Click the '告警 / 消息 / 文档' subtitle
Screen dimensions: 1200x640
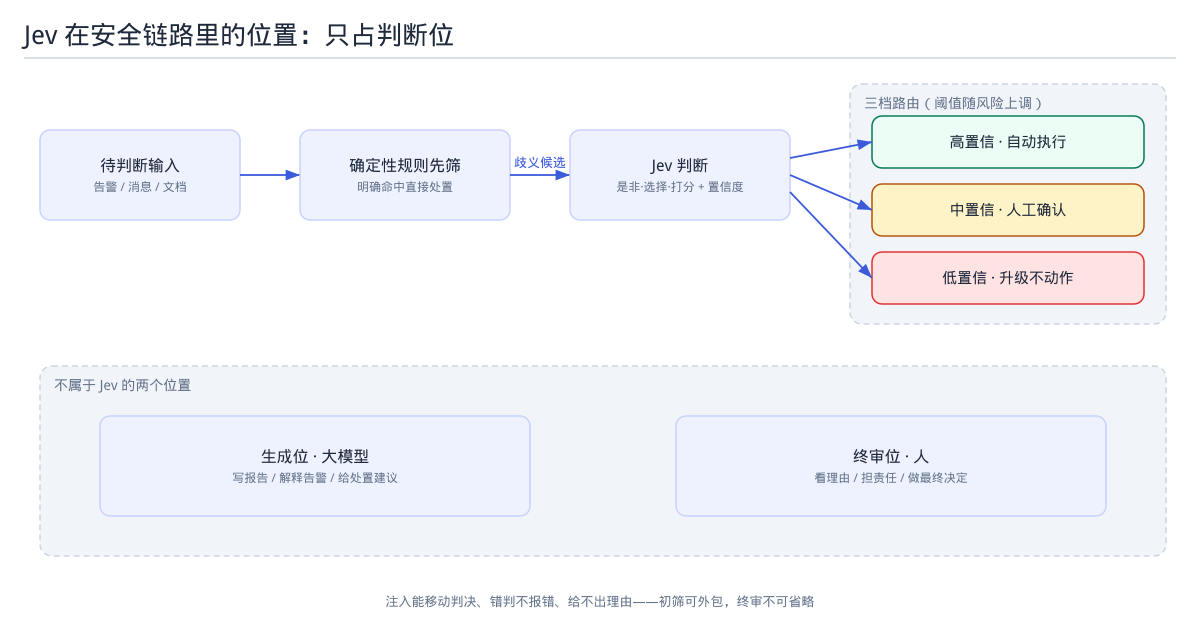pyautogui.click(x=140, y=187)
